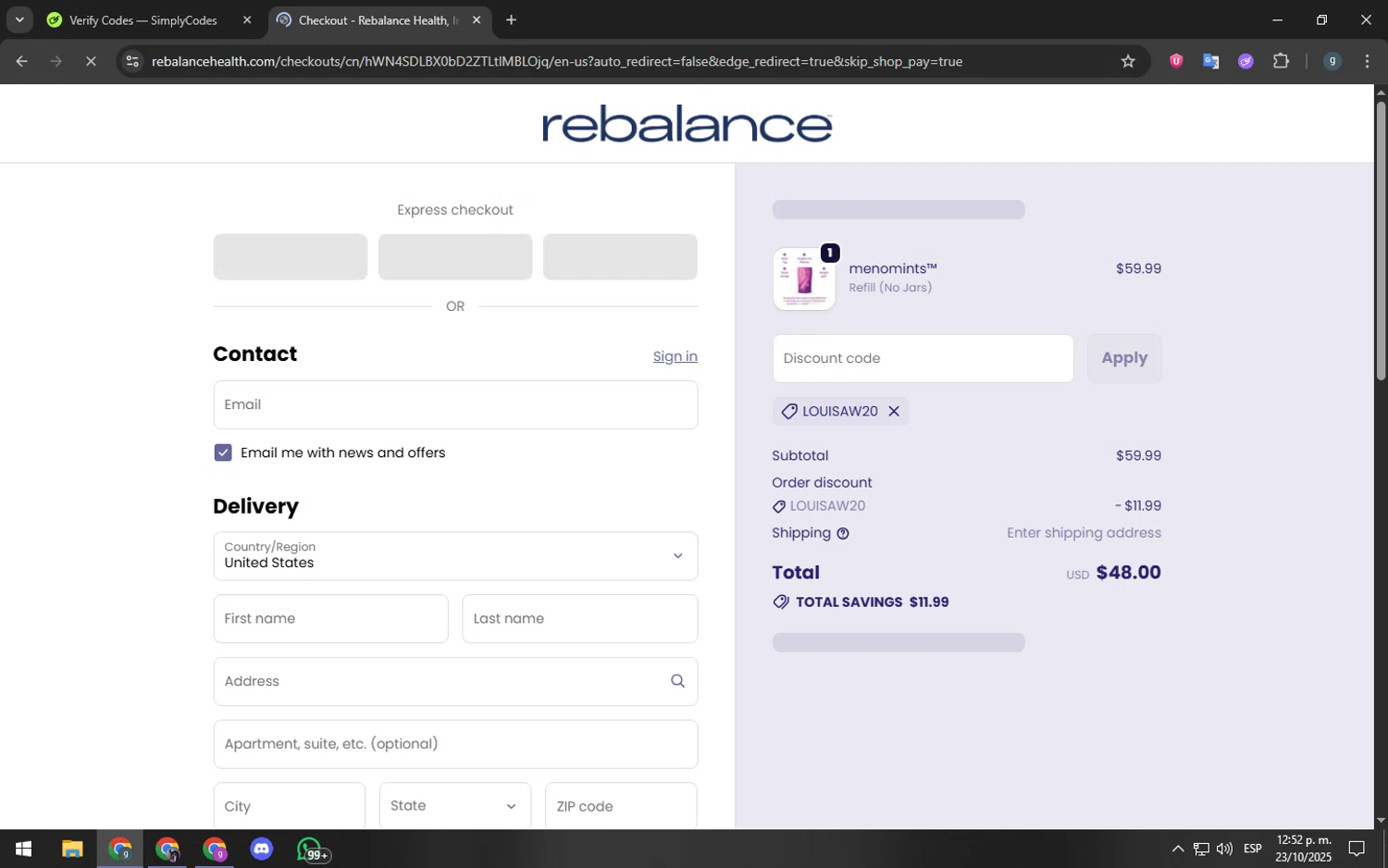Focus the Address field
Screen dimensions: 1388x868
pos(455,681)
